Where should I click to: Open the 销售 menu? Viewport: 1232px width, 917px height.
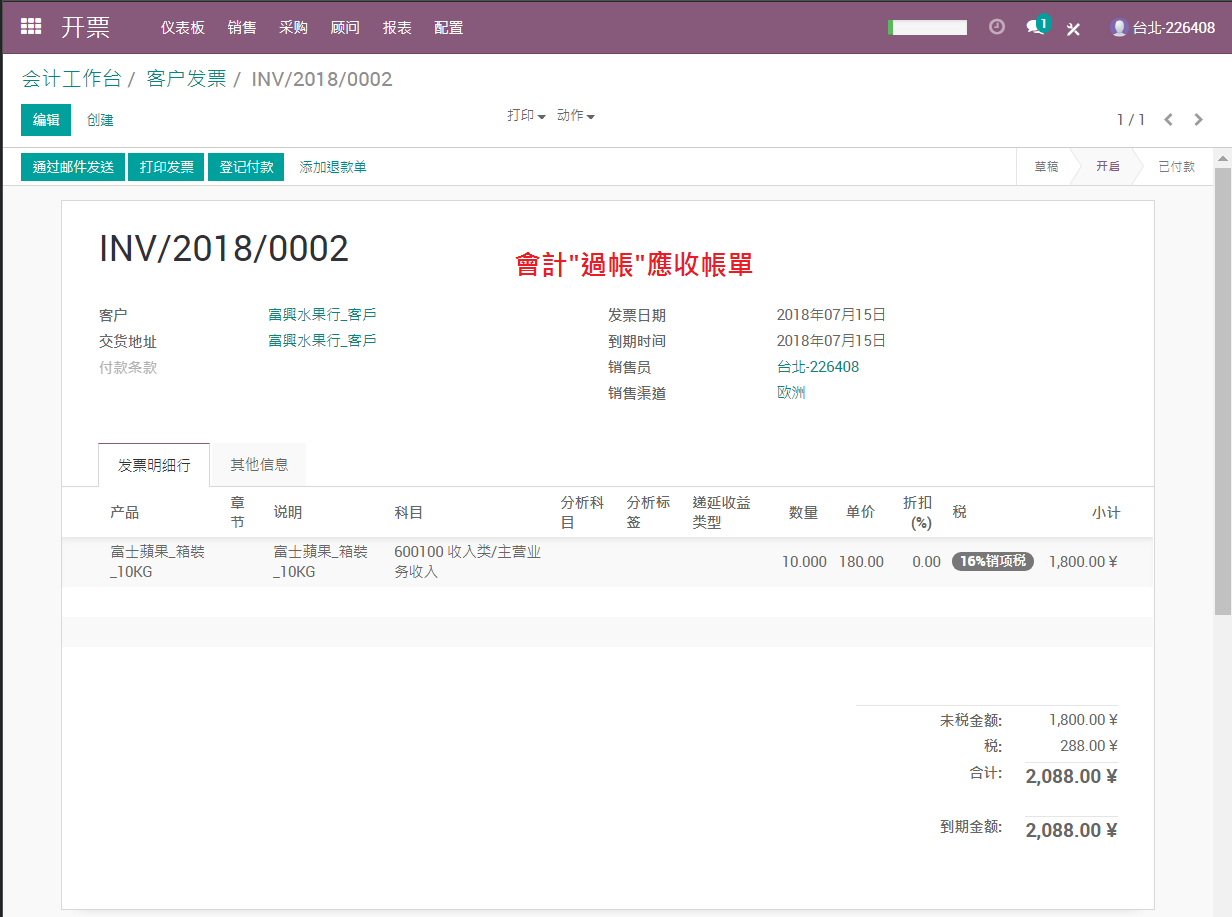click(x=242, y=28)
